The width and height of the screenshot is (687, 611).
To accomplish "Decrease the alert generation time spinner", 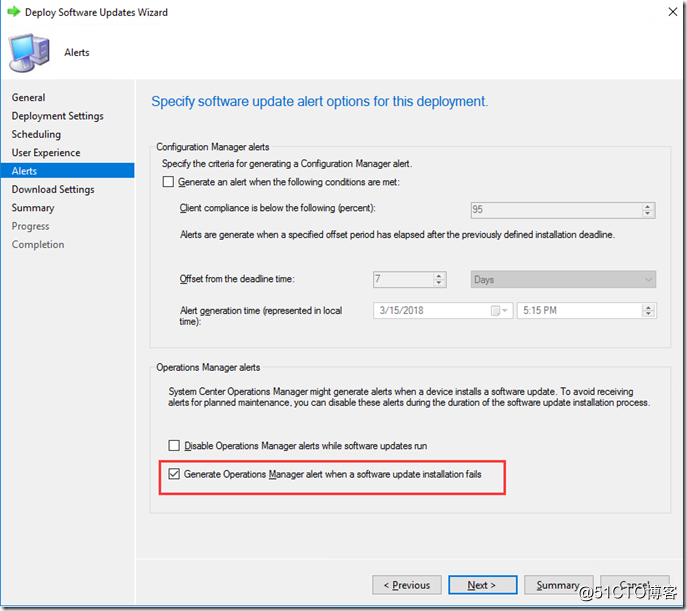I will 648,314.
